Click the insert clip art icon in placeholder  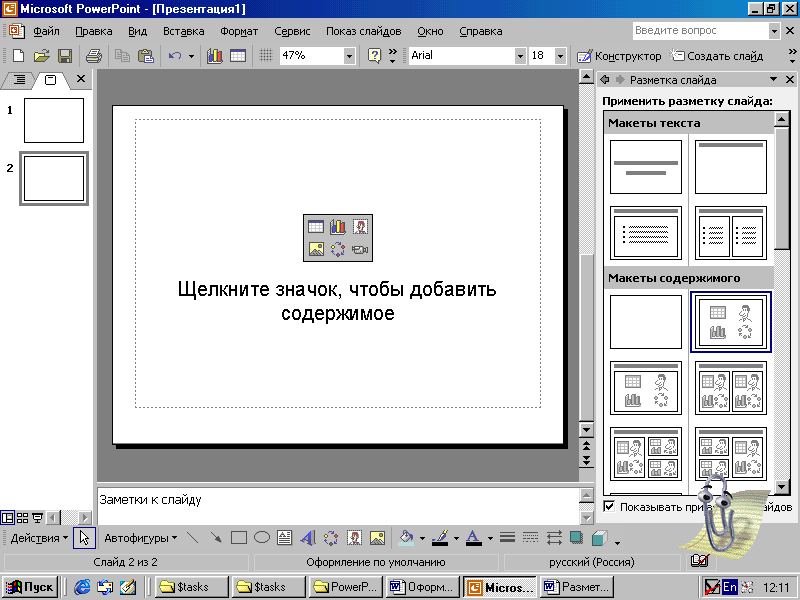click(x=360, y=227)
